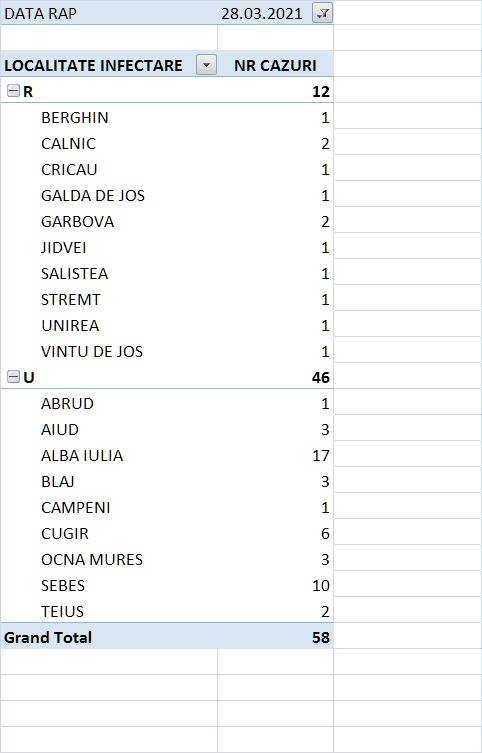Click the TEIUS row label

(62, 611)
